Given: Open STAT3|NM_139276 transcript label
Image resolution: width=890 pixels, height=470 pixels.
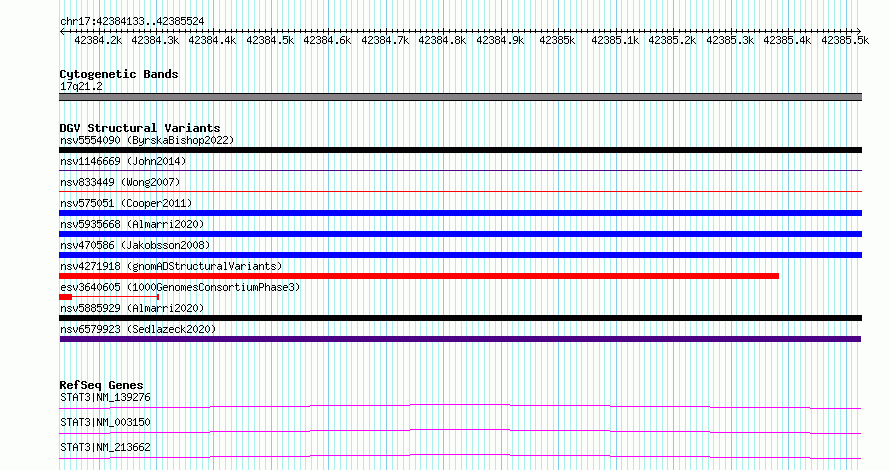Looking at the screenshot, I should tap(105, 397).
